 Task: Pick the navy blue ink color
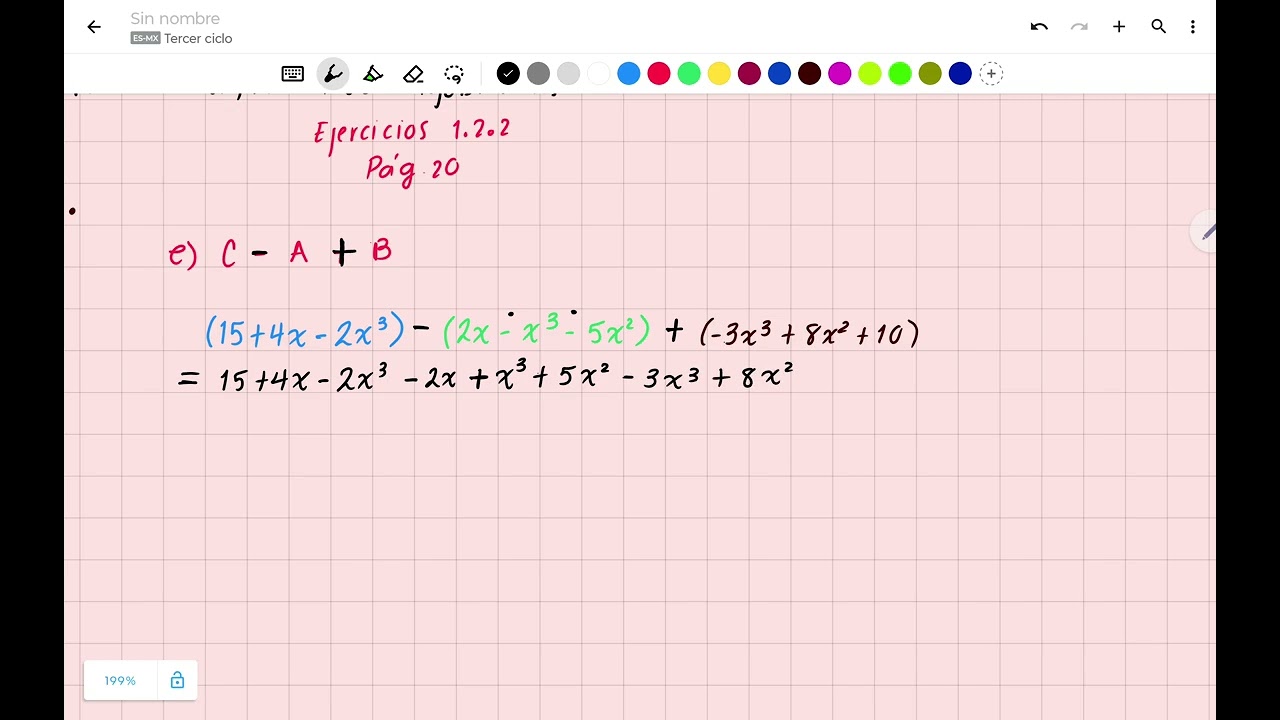coord(960,73)
